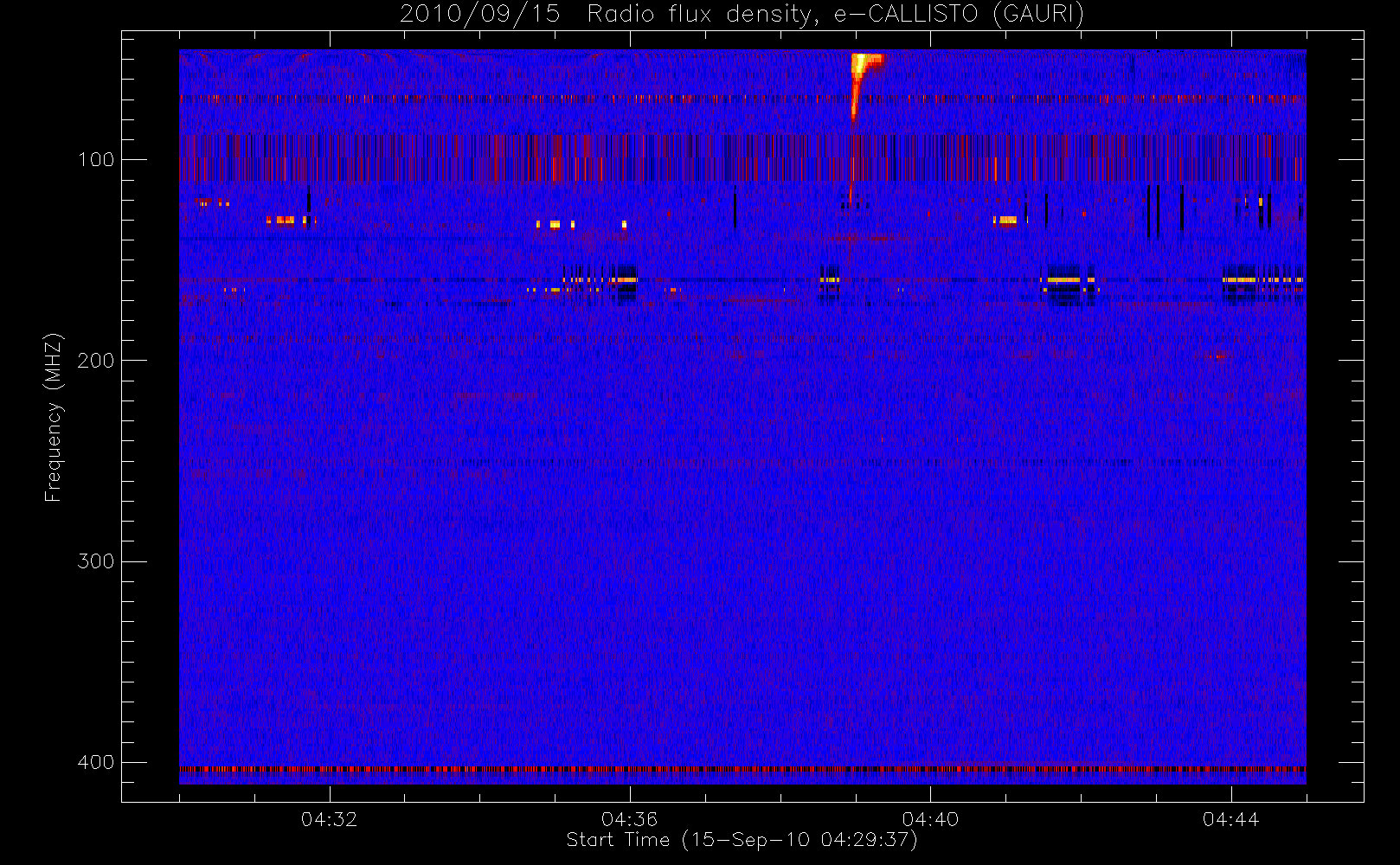
Task: Select the 'Frequency (MHZ)' axis label
Action: click(x=54, y=417)
